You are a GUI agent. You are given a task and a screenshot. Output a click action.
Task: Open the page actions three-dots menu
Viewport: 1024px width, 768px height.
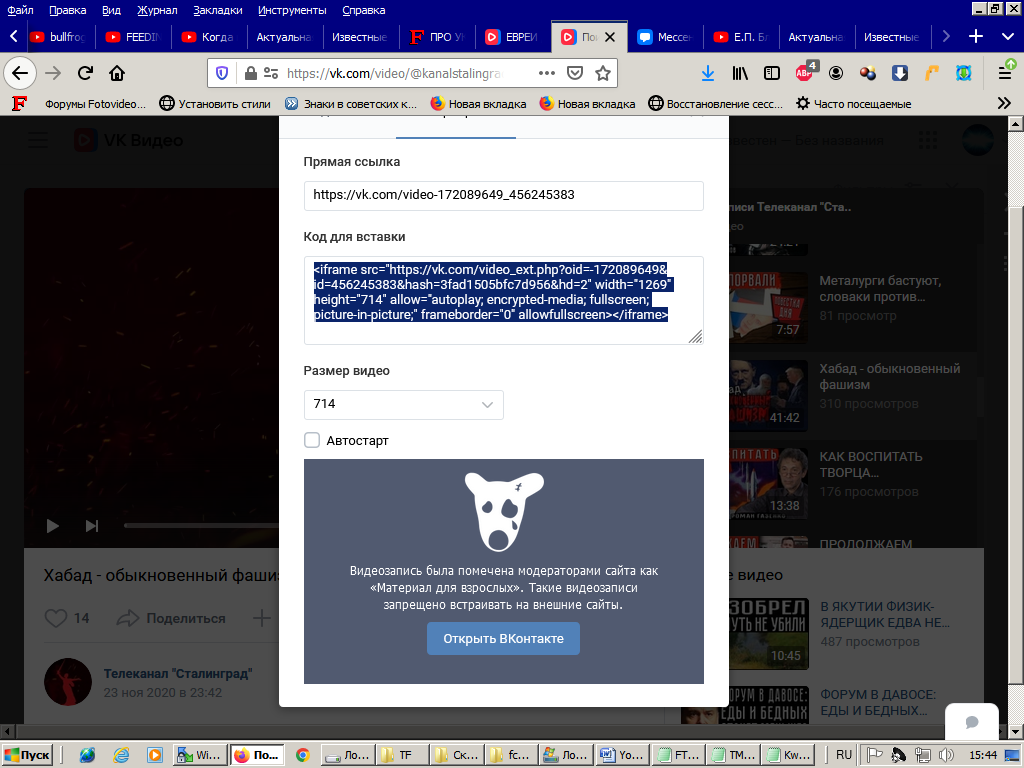pyautogui.click(x=547, y=73)
